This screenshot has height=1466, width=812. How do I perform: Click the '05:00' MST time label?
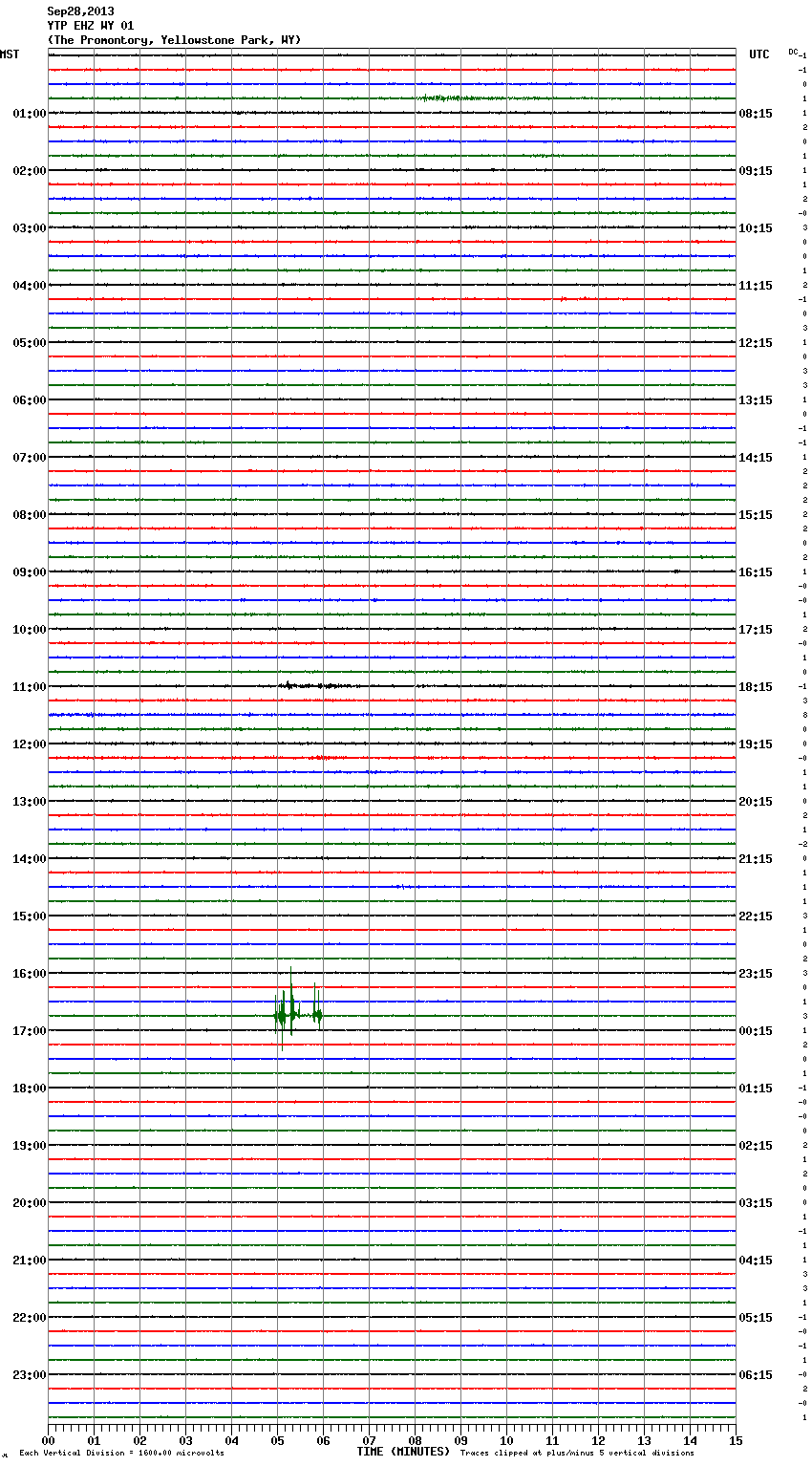[x=29, y=343]
